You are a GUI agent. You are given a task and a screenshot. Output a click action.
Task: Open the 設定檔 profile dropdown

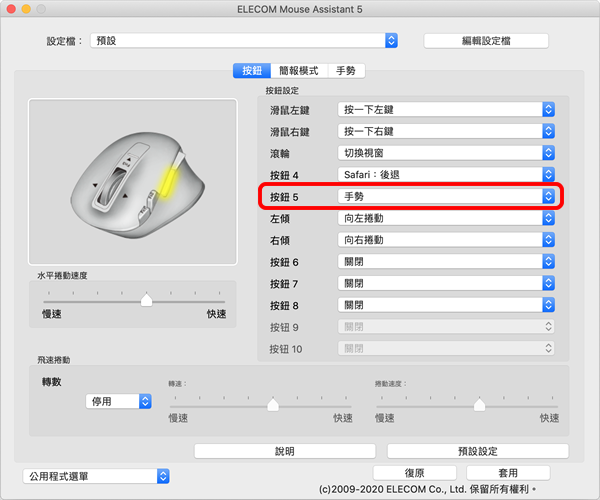pyautogui.click(x=244, y=41)
